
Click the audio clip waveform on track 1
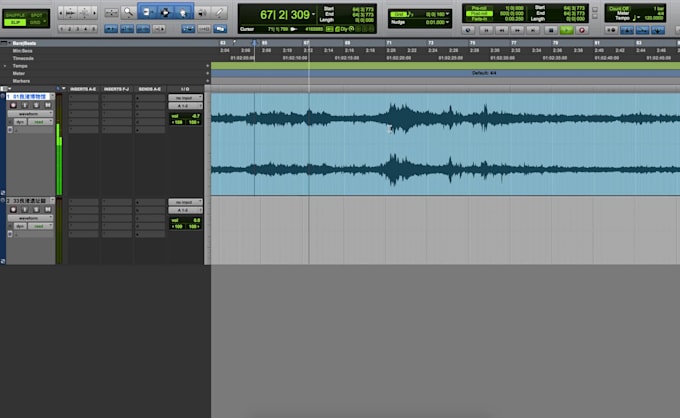(x=445, y=144)
